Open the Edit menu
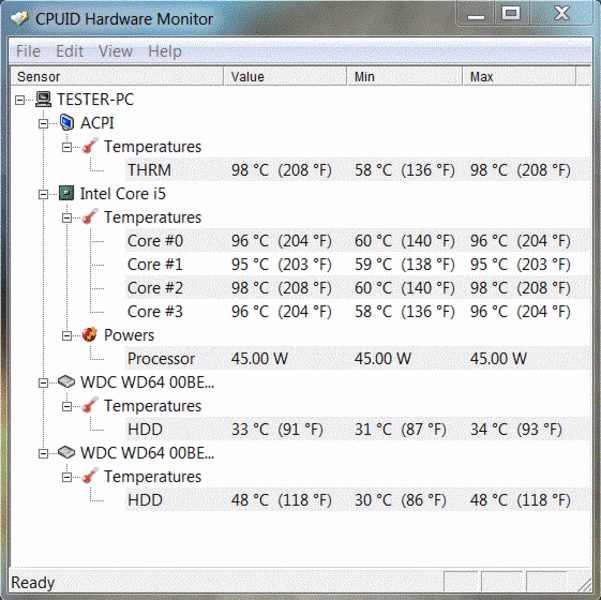Screen dimensions: 601x600 click(x=69, y=51)
